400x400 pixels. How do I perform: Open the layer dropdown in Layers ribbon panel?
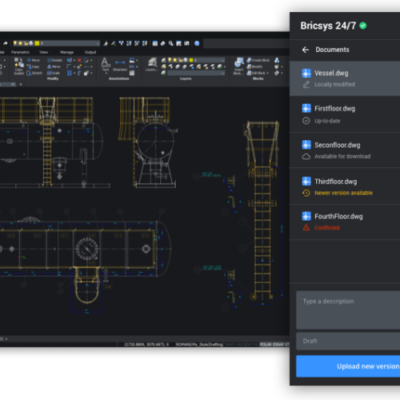tap(223, 60)
